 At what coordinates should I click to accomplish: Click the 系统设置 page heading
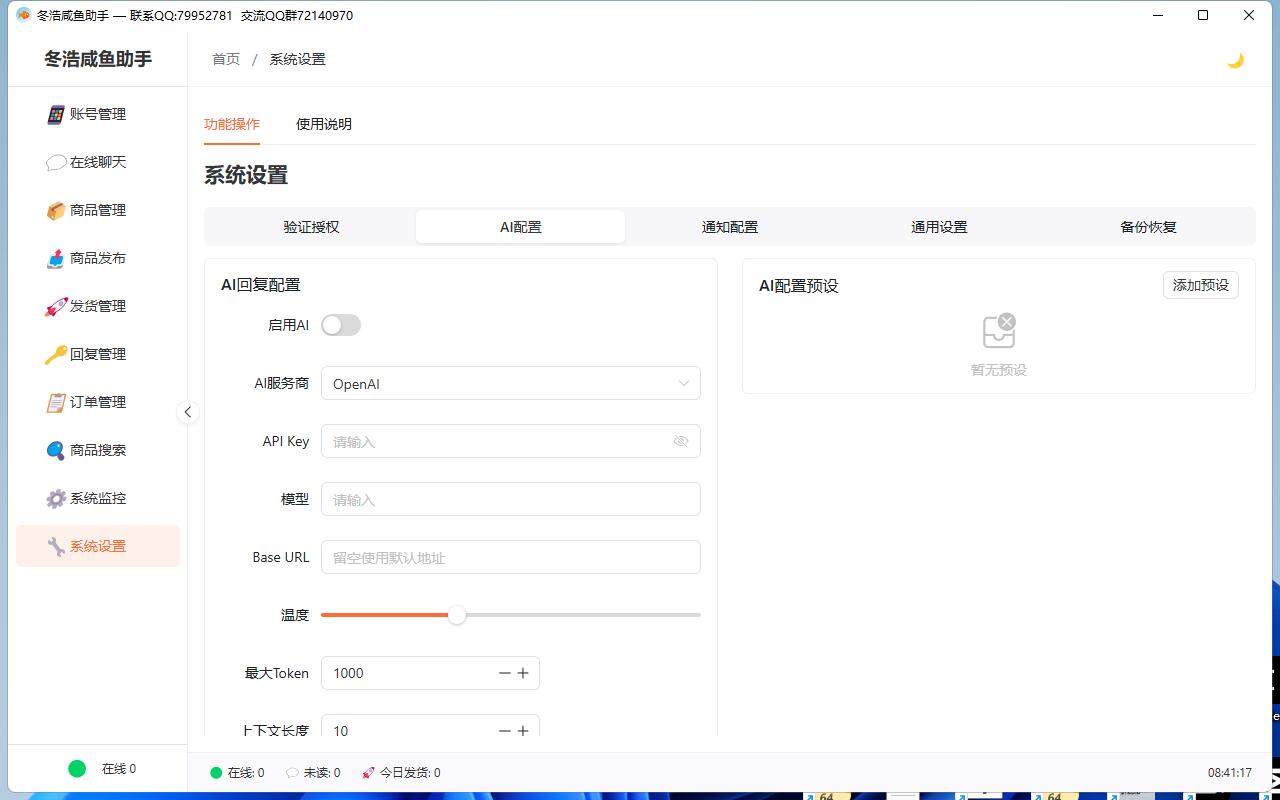coord(246,175)
